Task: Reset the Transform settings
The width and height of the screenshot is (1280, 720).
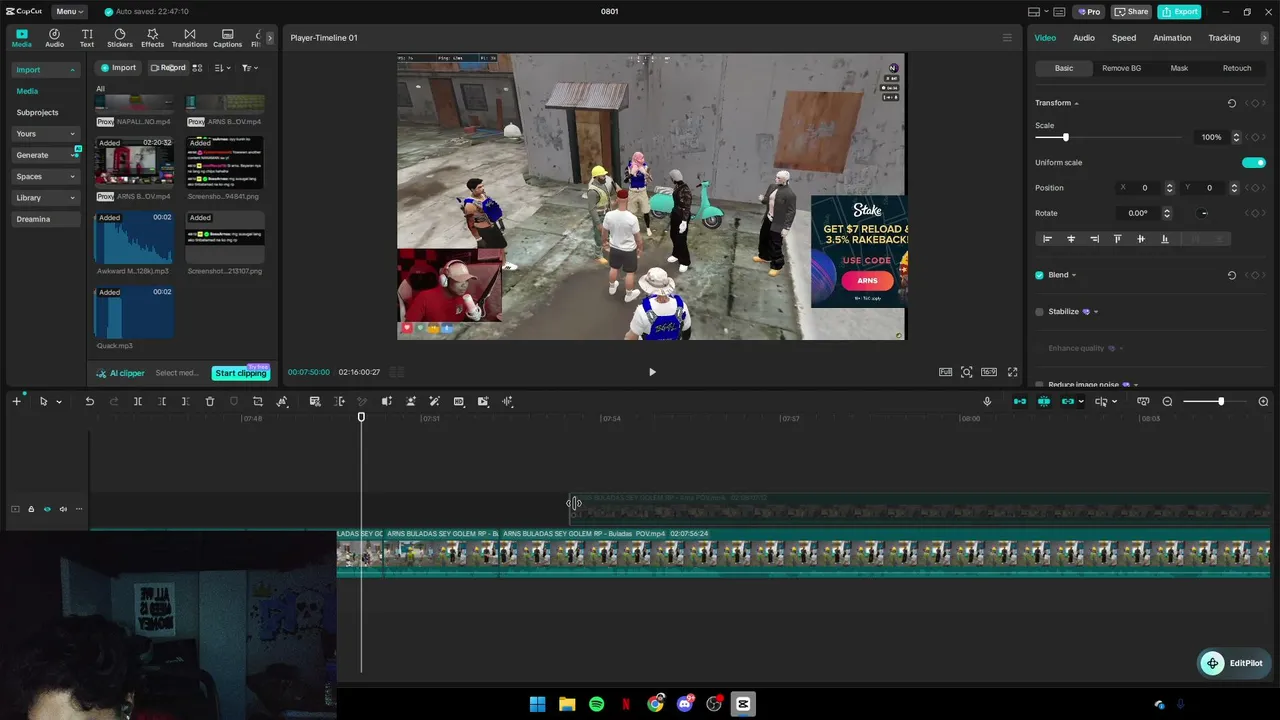Action: click(1232, 103)
